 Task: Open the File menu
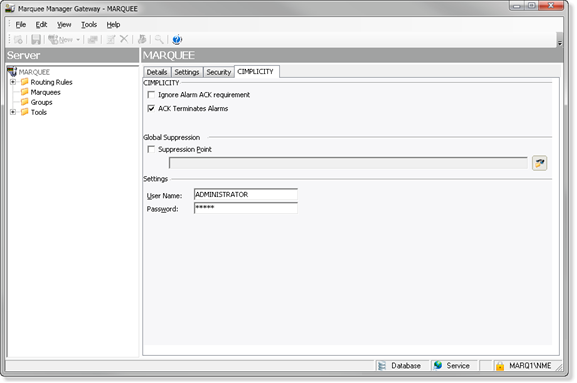pos(21,25)
